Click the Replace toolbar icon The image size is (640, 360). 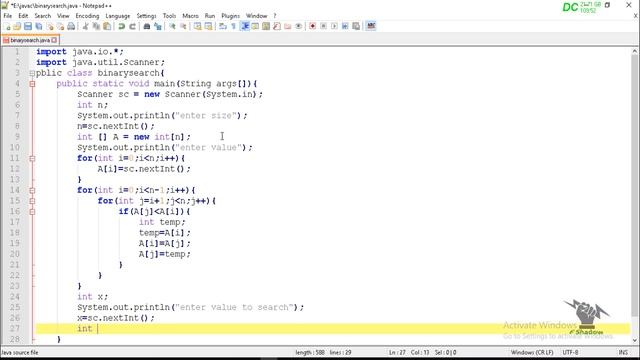[158, 27]
